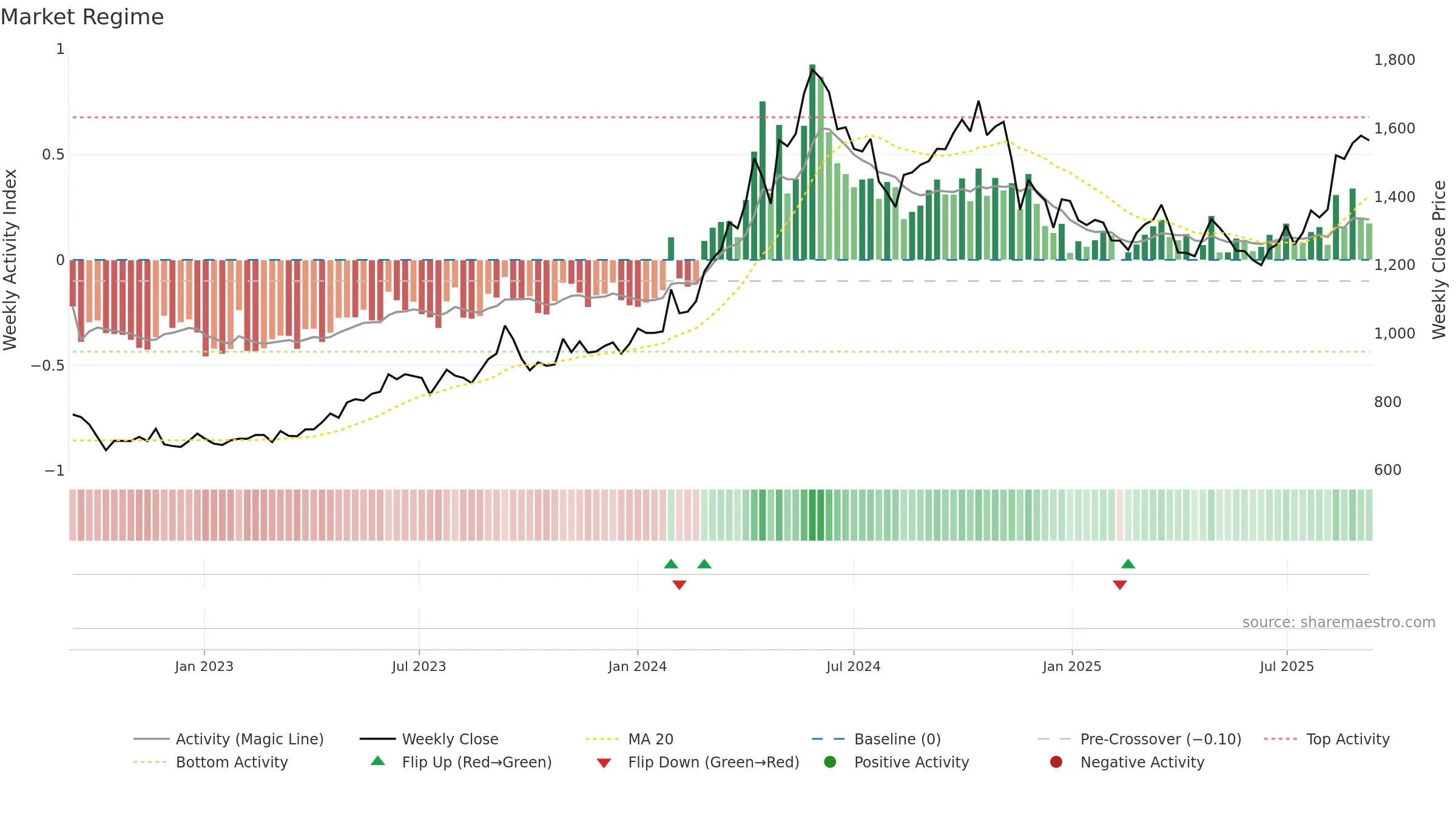Click the Jan 2024 axis label
The image size is (1456, 819).
(x=638, y=666)
